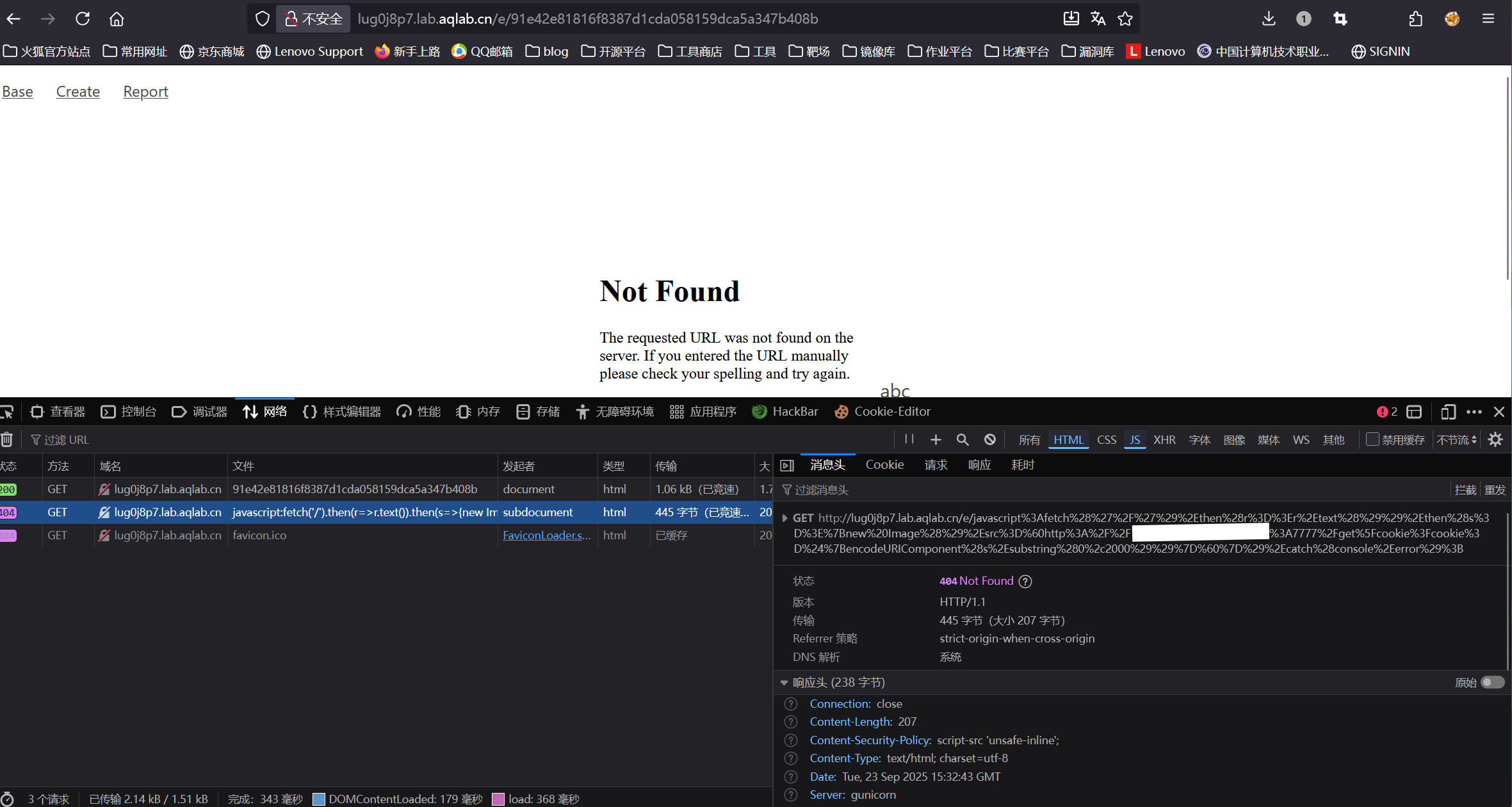Collapse the 响应头 section
This screenshot has width=1512, height=807.
[784, 683]
